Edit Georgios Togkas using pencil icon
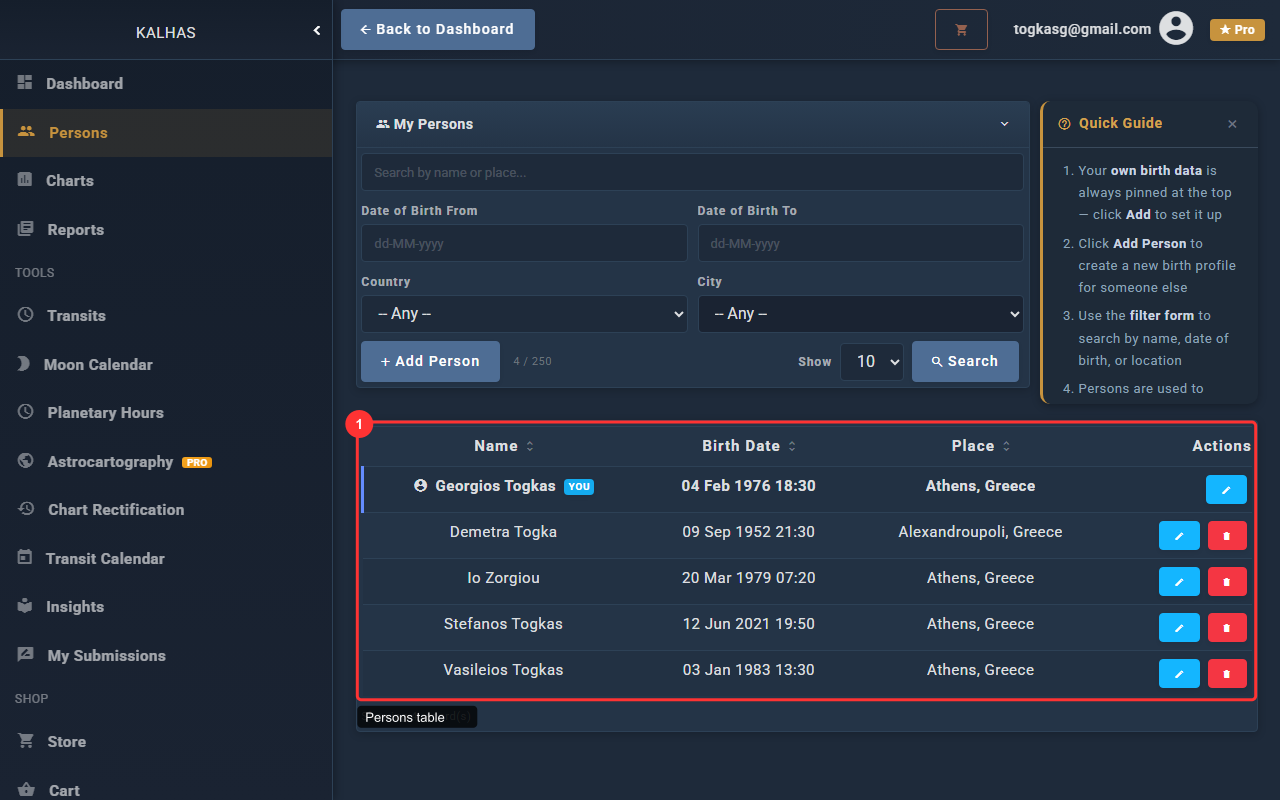The width and height of the screenshot is (1280, 800). 1226,490
